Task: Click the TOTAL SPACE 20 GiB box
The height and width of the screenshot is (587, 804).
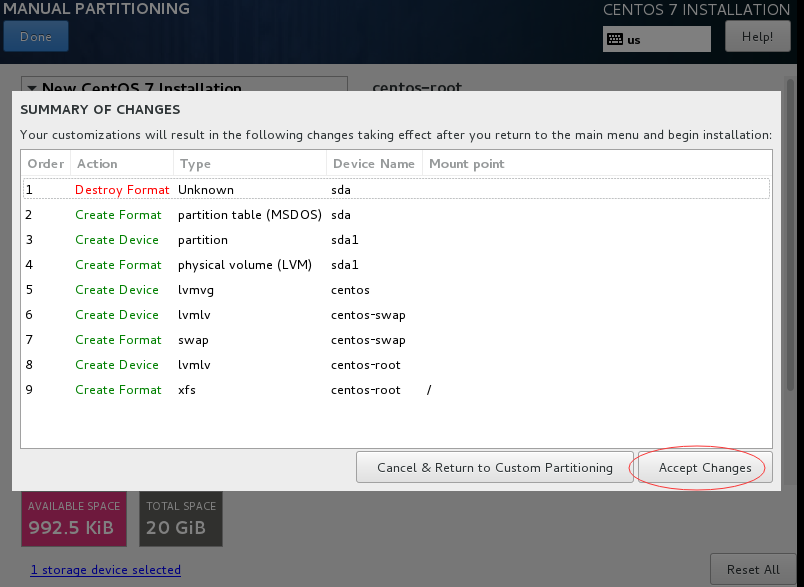Action: click(x=181, y=518)
